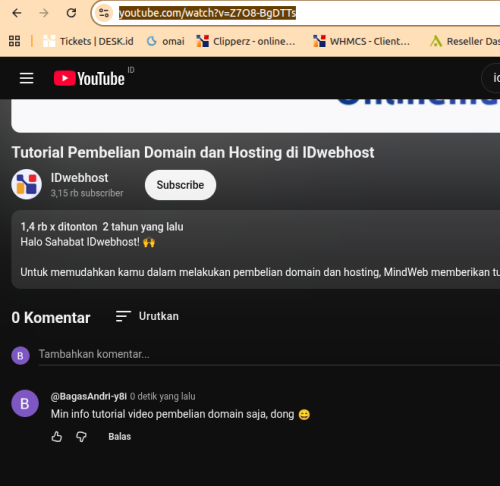Image resolution: width=500 pixels, height=486 pixels.
Task: Expand the video description box
Action: [x=255, y=249]
